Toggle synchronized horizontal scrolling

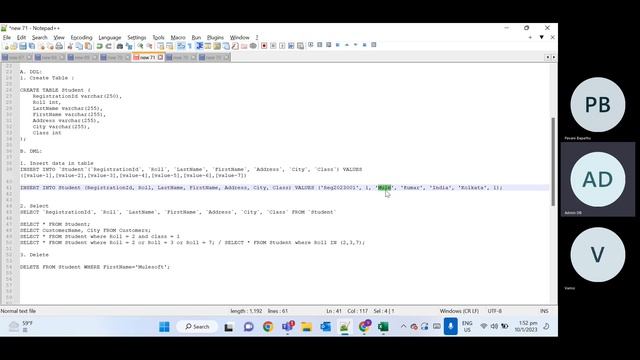169,46
